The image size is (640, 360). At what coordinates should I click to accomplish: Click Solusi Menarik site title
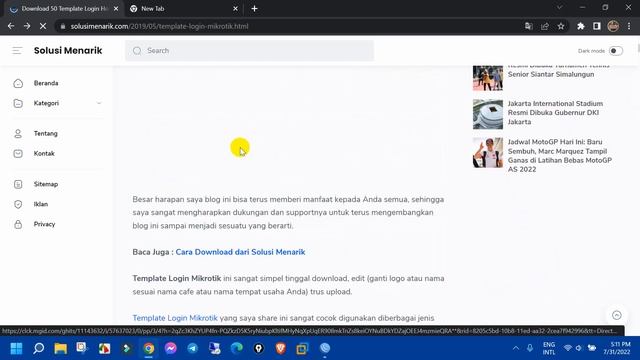(x=68, y=51)
